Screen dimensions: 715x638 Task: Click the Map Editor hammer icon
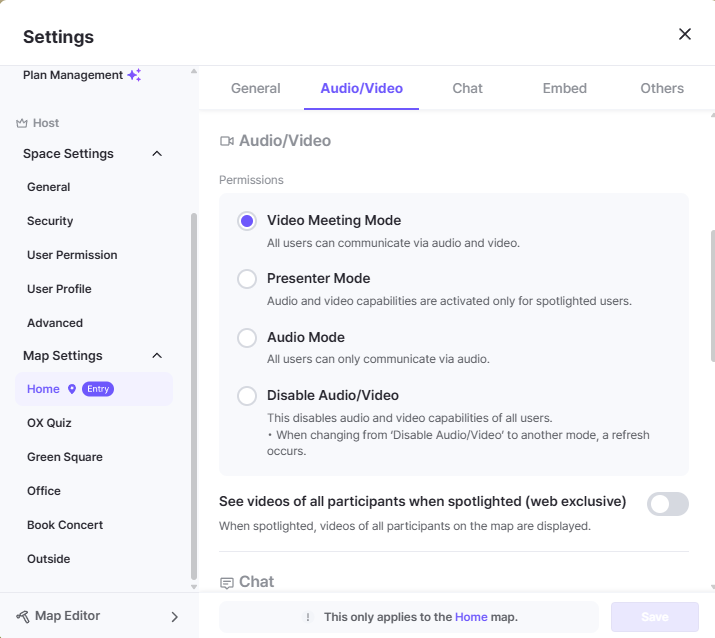(23, 616)
